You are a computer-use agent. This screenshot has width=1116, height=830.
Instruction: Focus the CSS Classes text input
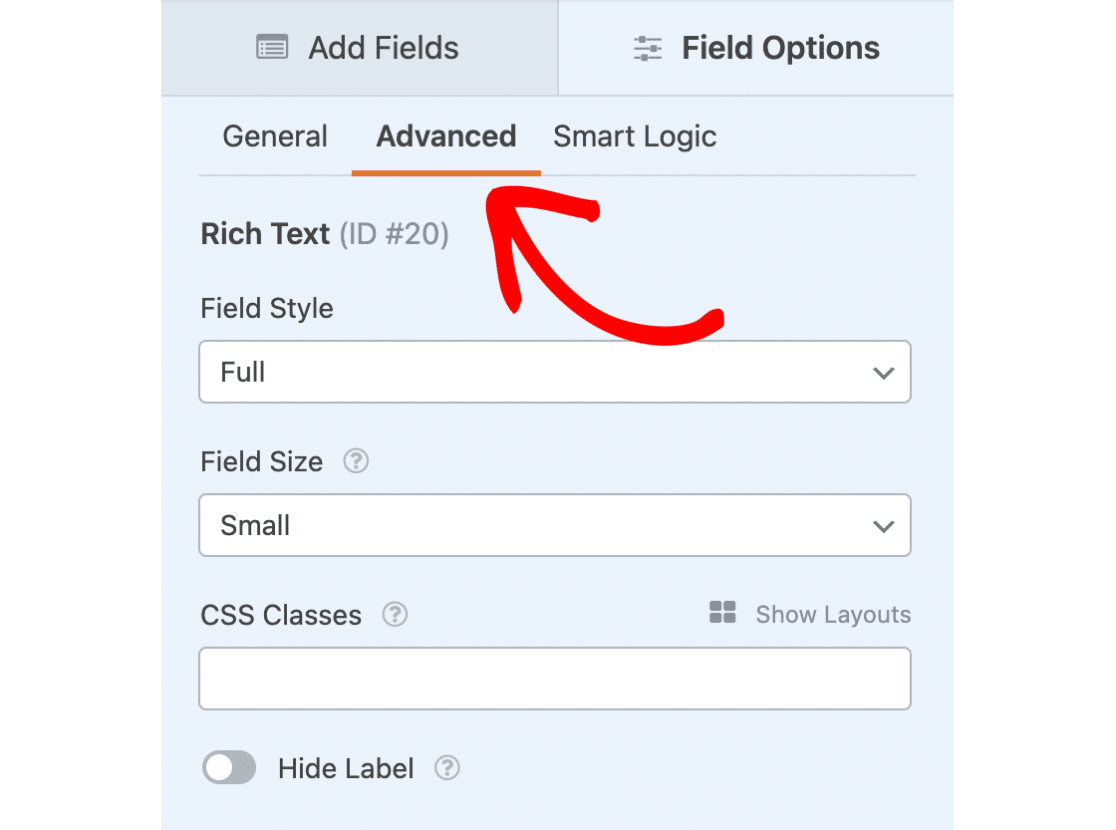coord(554,679)
